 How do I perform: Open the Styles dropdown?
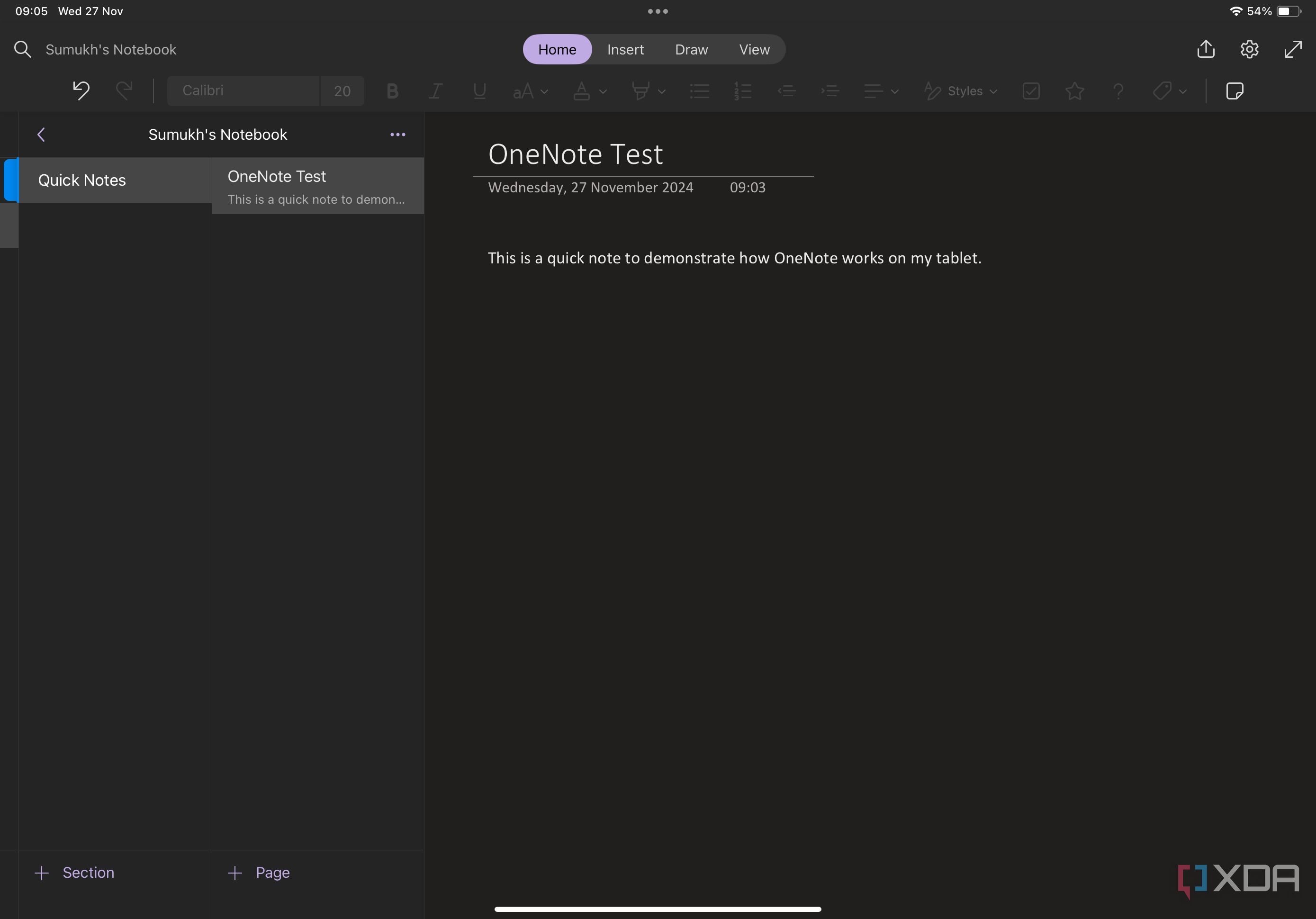pyautogui.click(x=961, y=91)
